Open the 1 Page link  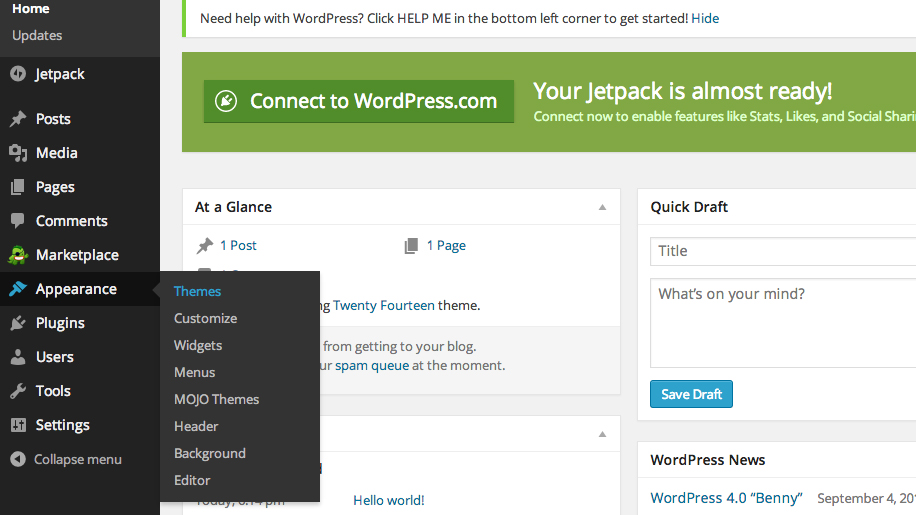[x=446, y=246]
